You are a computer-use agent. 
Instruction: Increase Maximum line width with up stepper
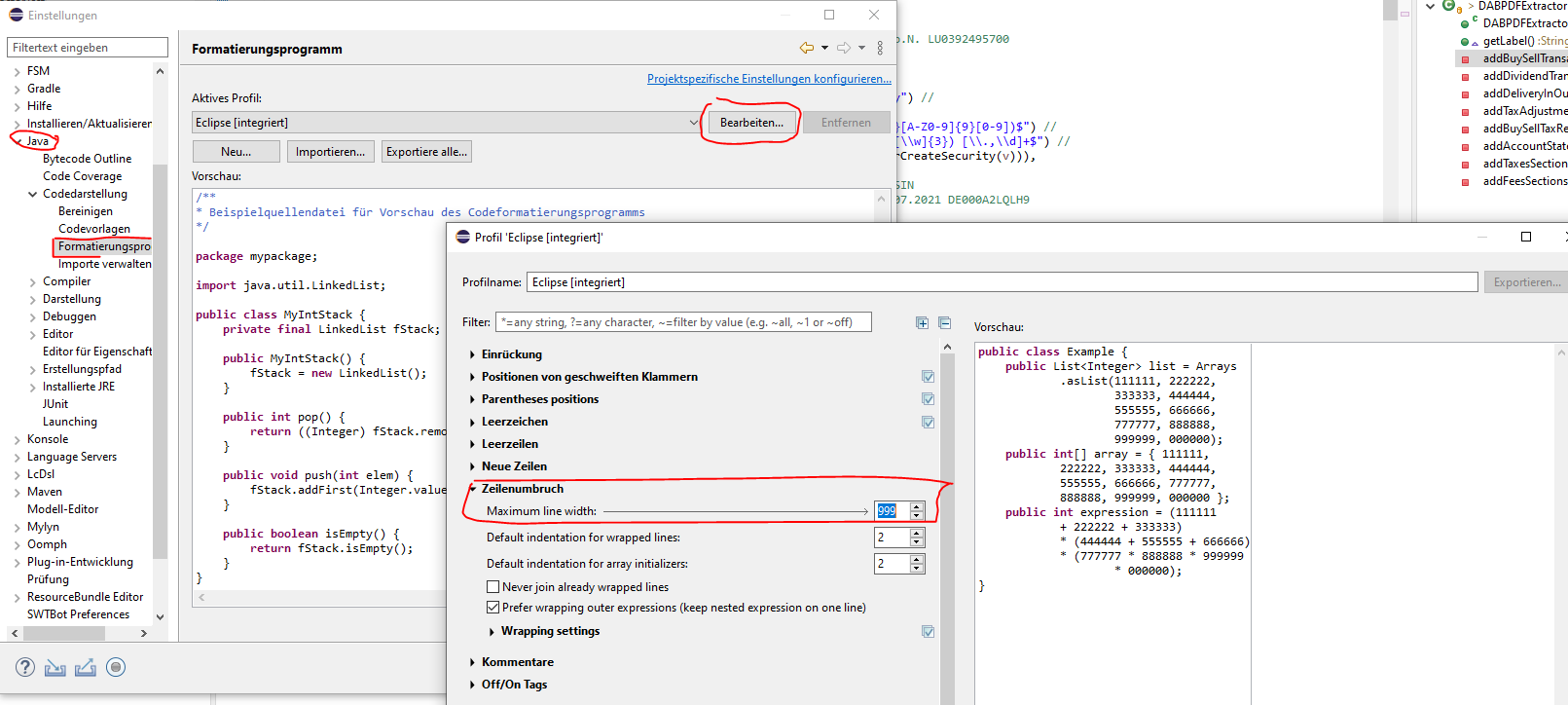[x=917, y=506]
